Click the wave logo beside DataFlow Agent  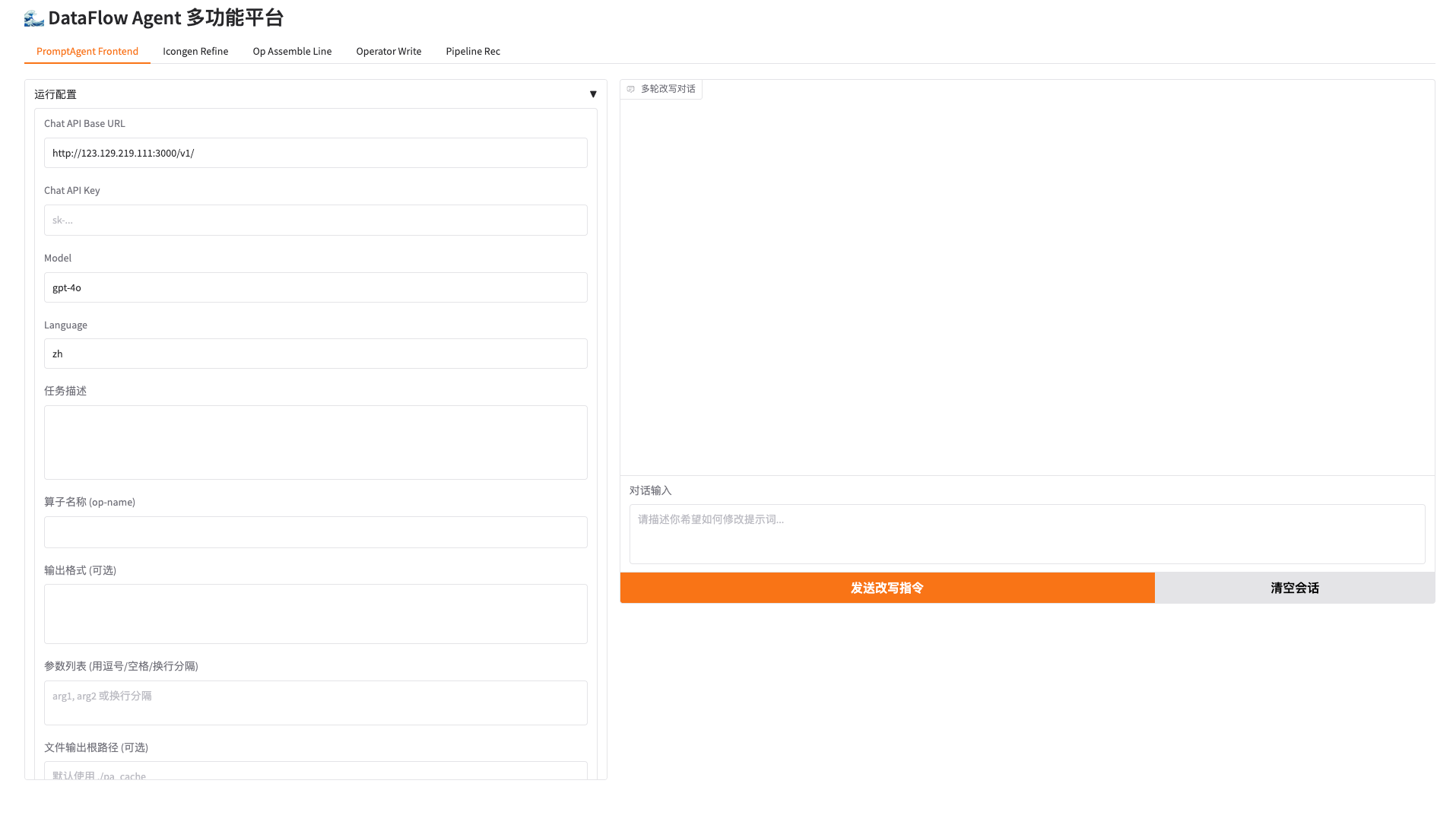(34, 18)
